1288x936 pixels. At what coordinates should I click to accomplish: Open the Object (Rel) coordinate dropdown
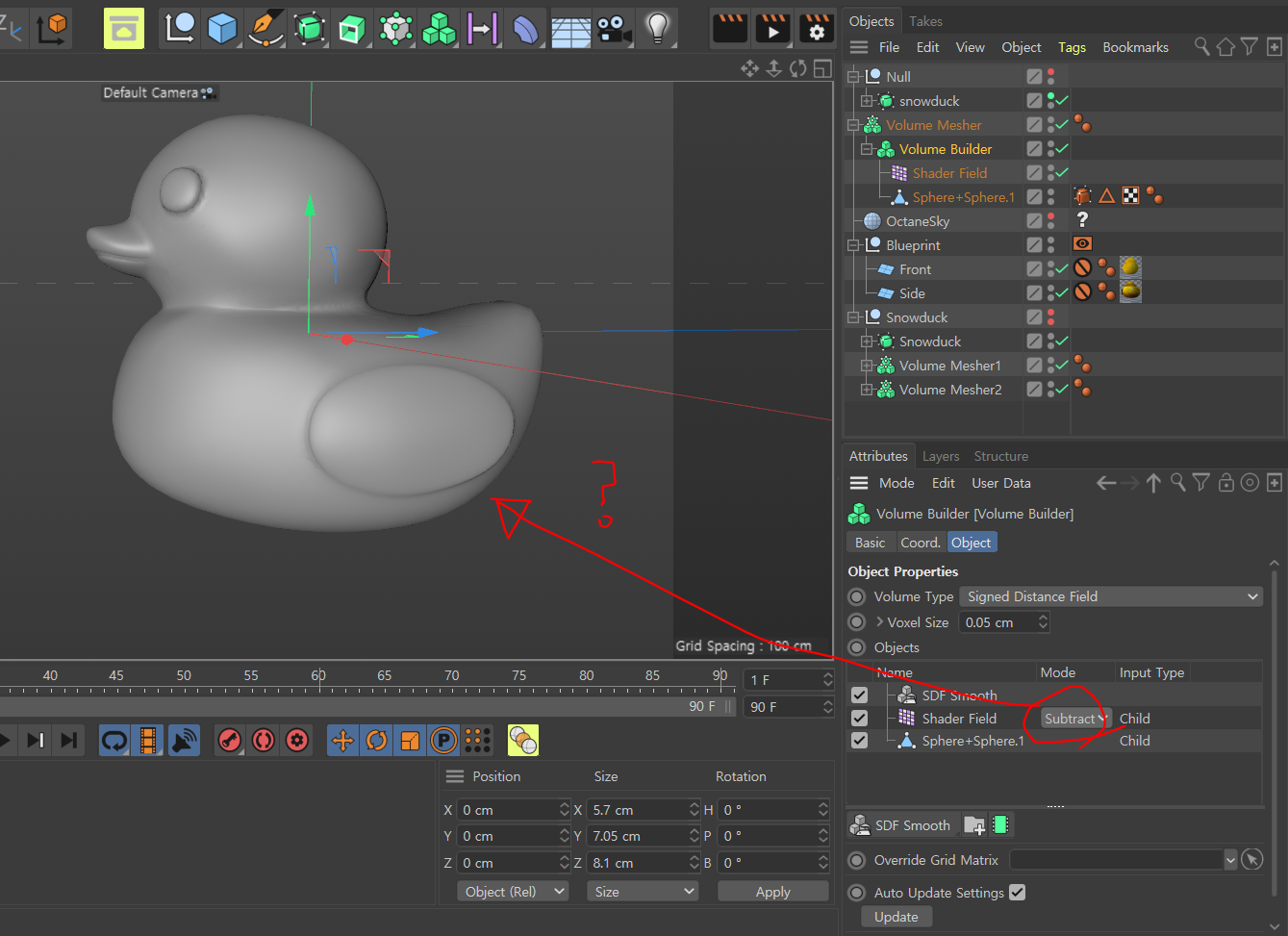point(513,892)
